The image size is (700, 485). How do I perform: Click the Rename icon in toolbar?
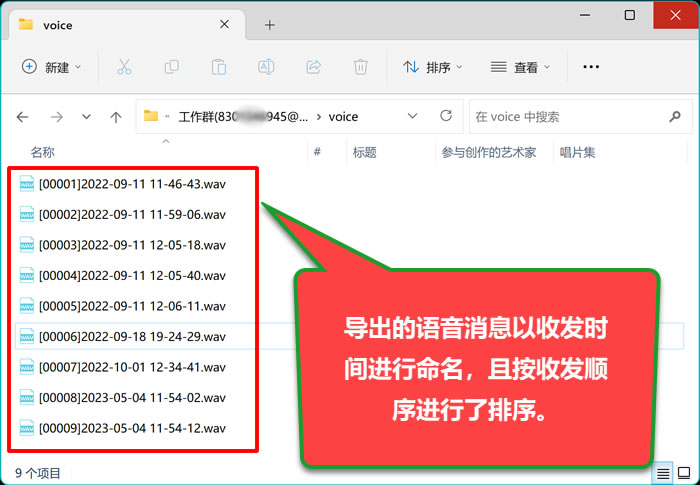click(x=266, y=67)
